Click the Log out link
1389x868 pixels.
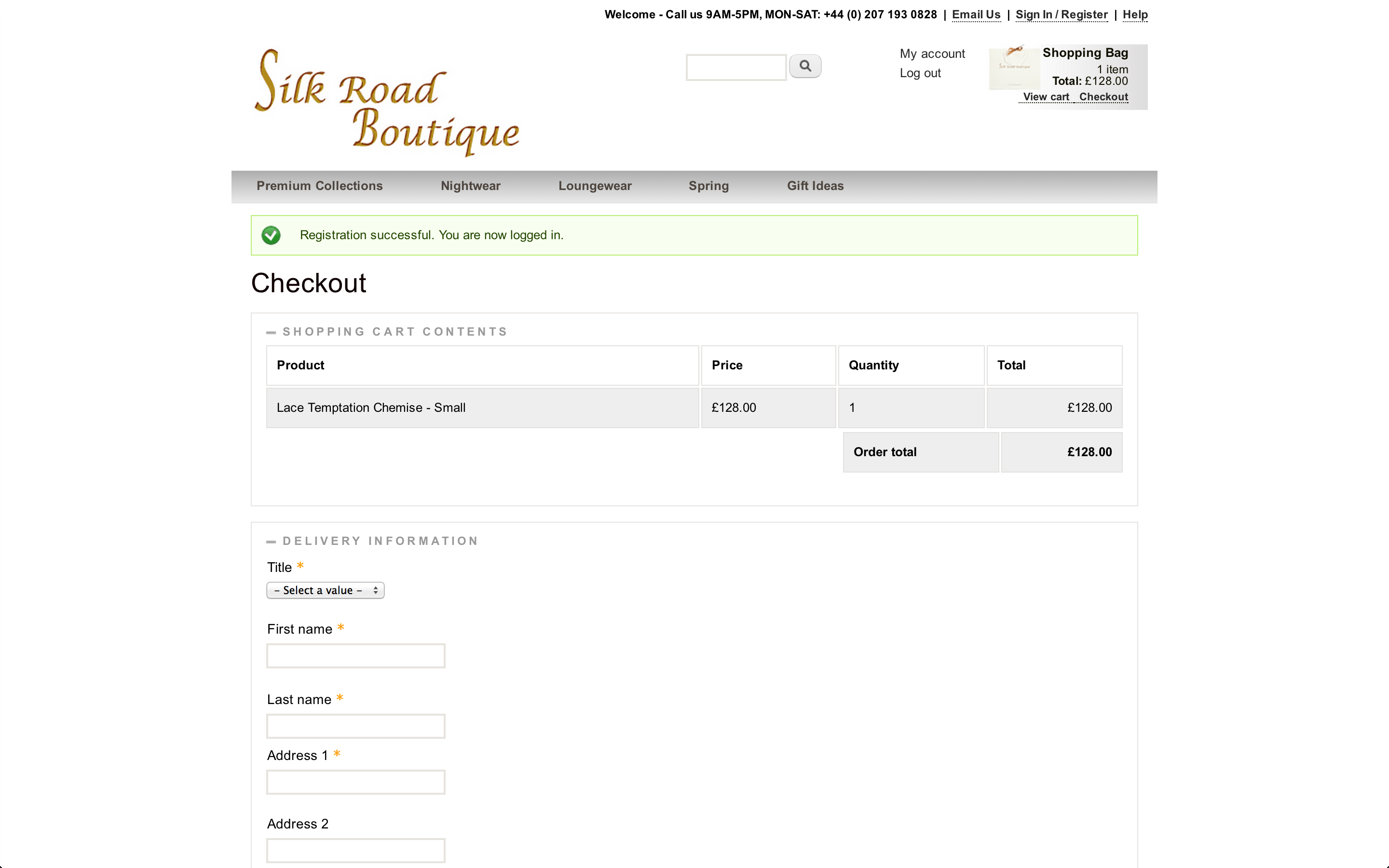tap(920, 73)
